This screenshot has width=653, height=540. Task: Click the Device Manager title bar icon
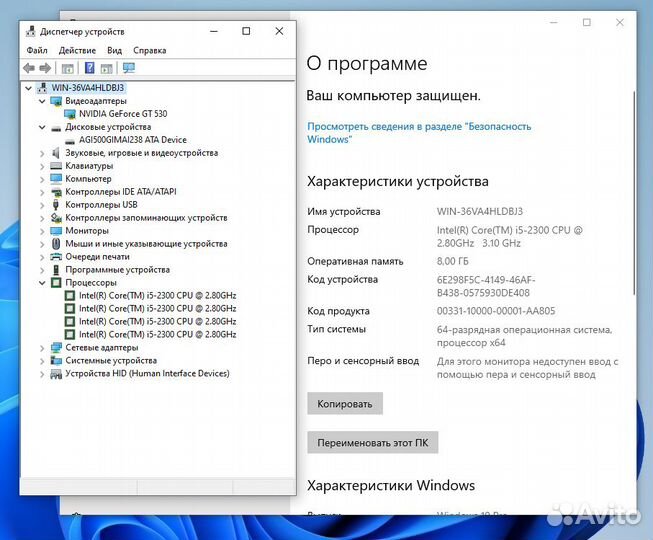(30, 32)
